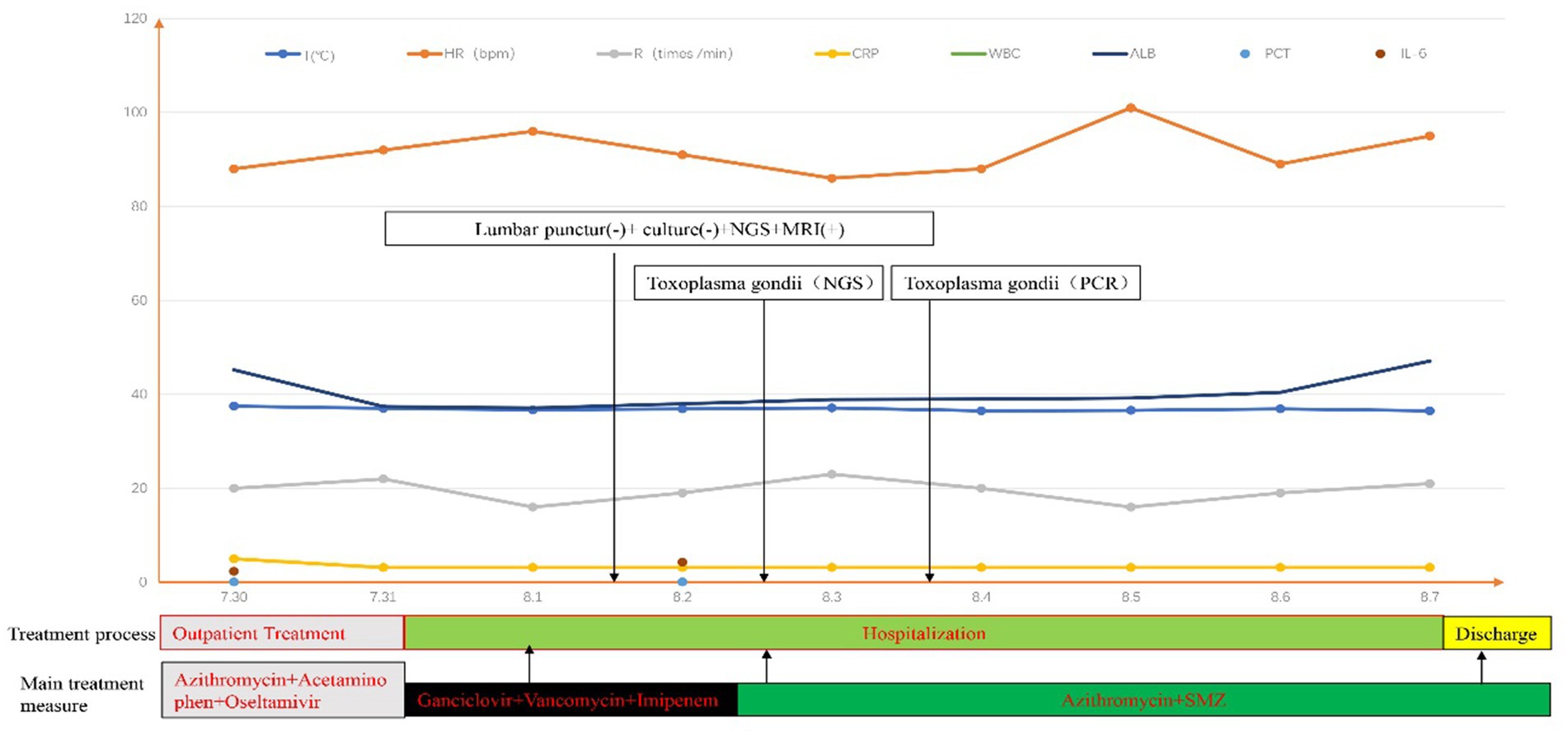Click the Main treatment measure label
Viewport: 1568px width, 736px height.
82,694
